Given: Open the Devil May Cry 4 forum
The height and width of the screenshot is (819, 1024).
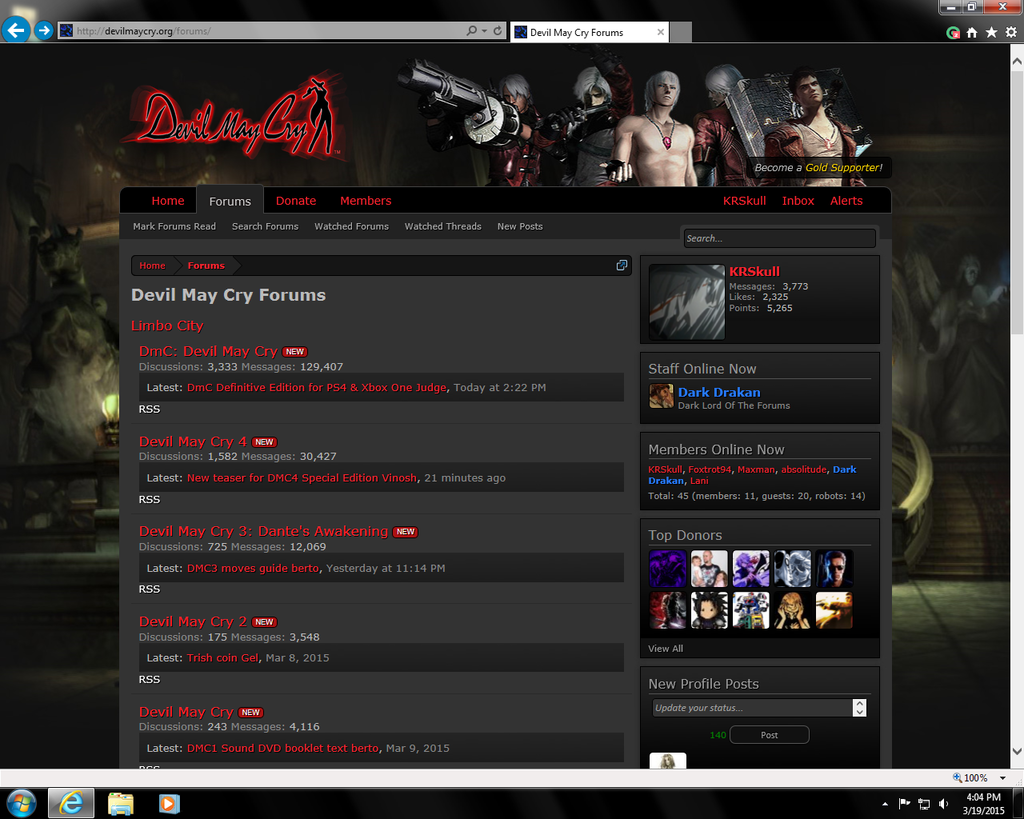Looking at the screenshot, I should (193, 442).
